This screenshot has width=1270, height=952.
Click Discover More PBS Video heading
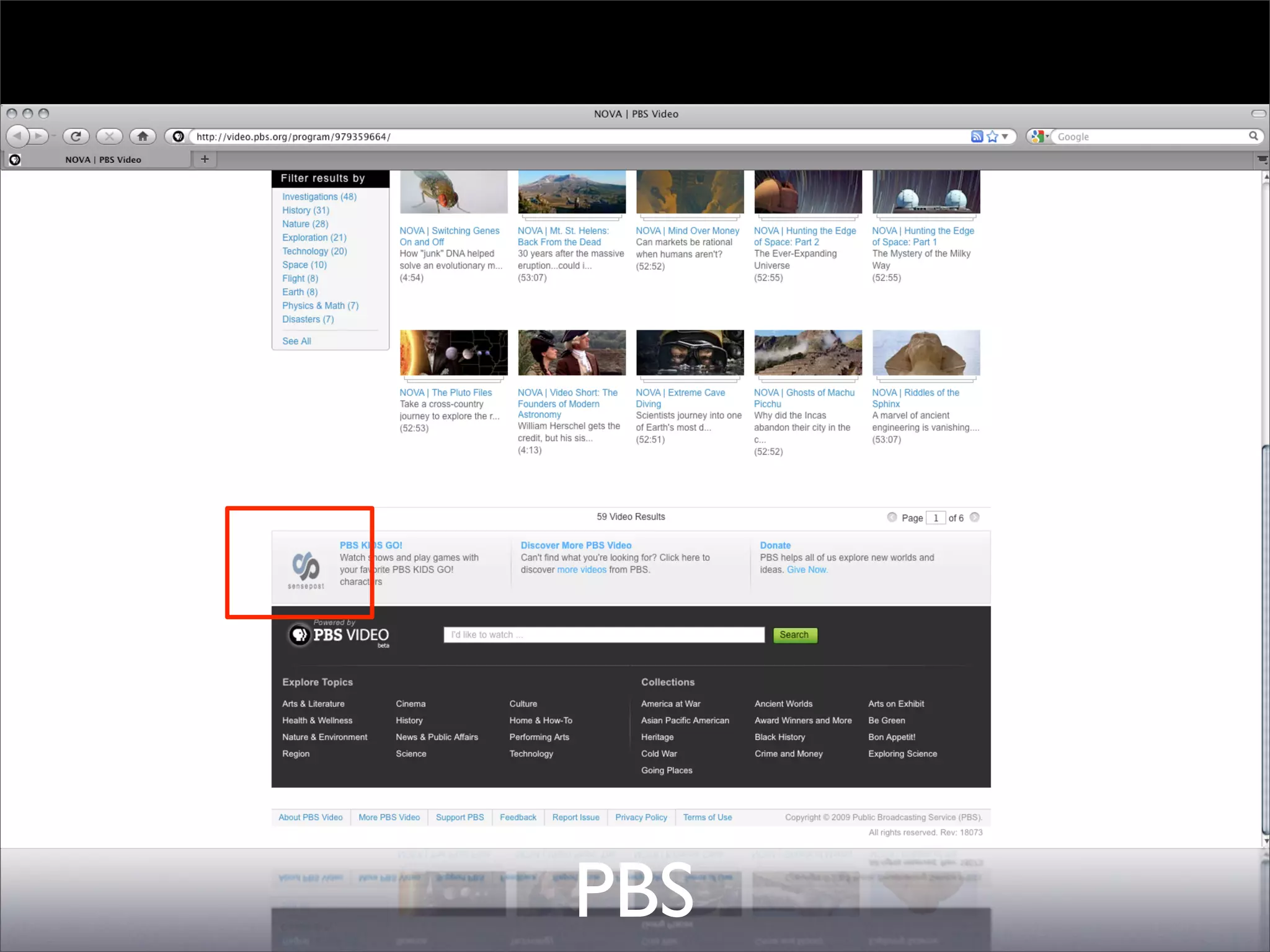pyautogui.click(x=576, y=545)
